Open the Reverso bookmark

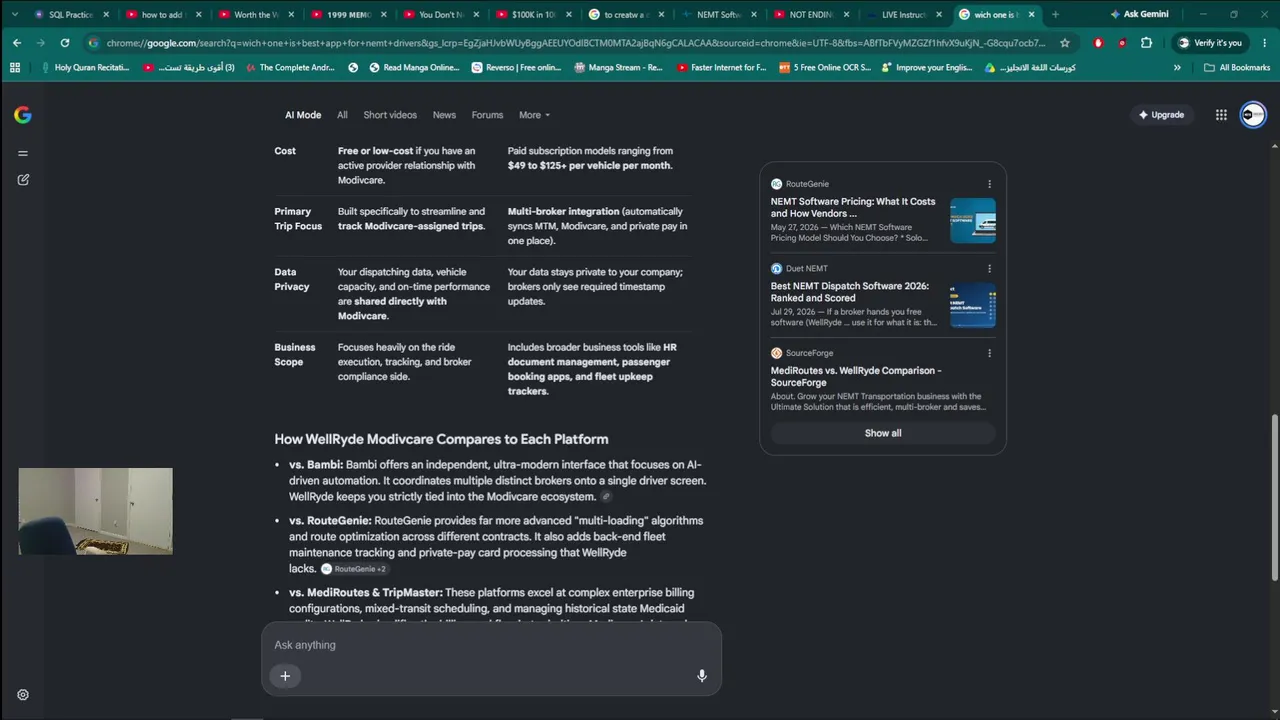coord(515,67)
